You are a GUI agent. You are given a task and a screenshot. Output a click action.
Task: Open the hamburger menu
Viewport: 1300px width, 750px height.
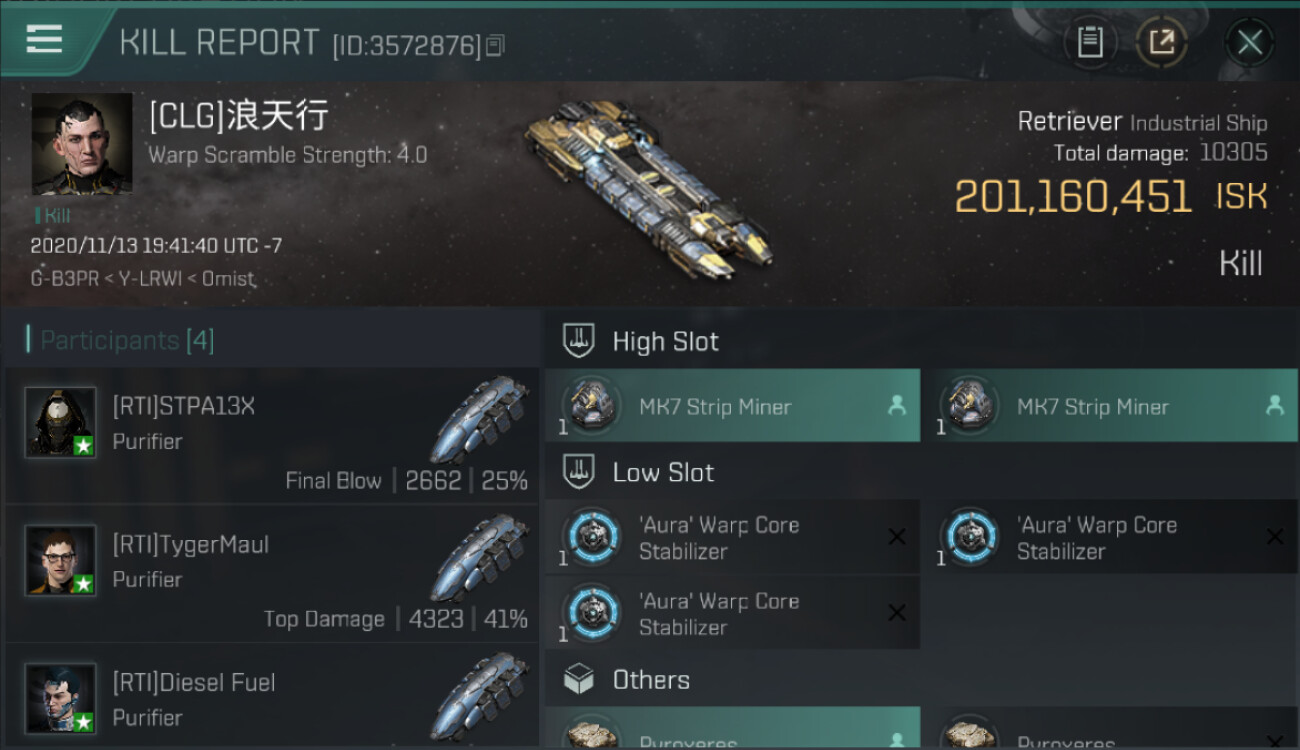click(44, 40)
